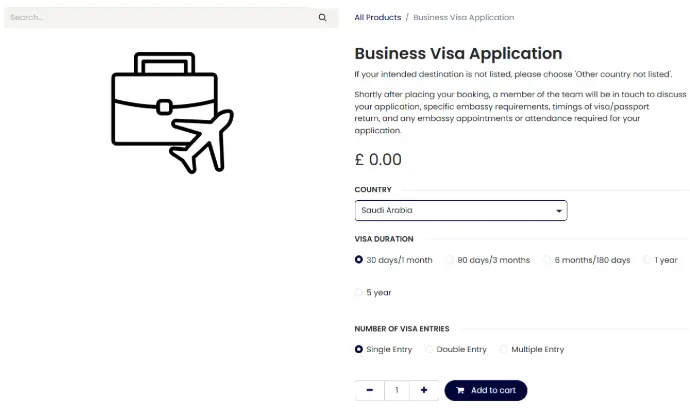Choose 5 year visa duration
690x419 pixels.
point(359,293)
